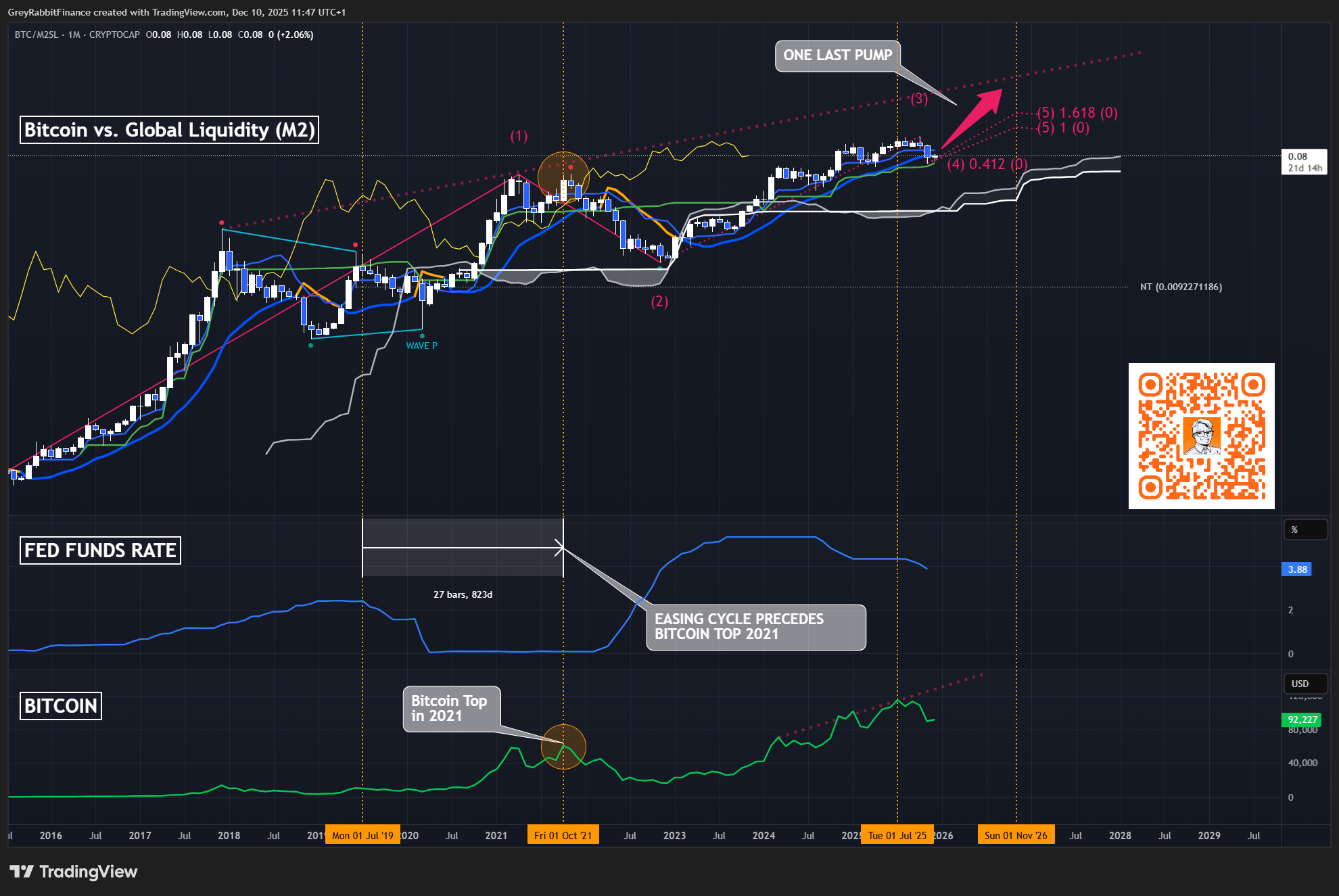Click the green 92,227 Bitcoin price label
The image size is (1339, 896).
click(x=1301, y=720)
